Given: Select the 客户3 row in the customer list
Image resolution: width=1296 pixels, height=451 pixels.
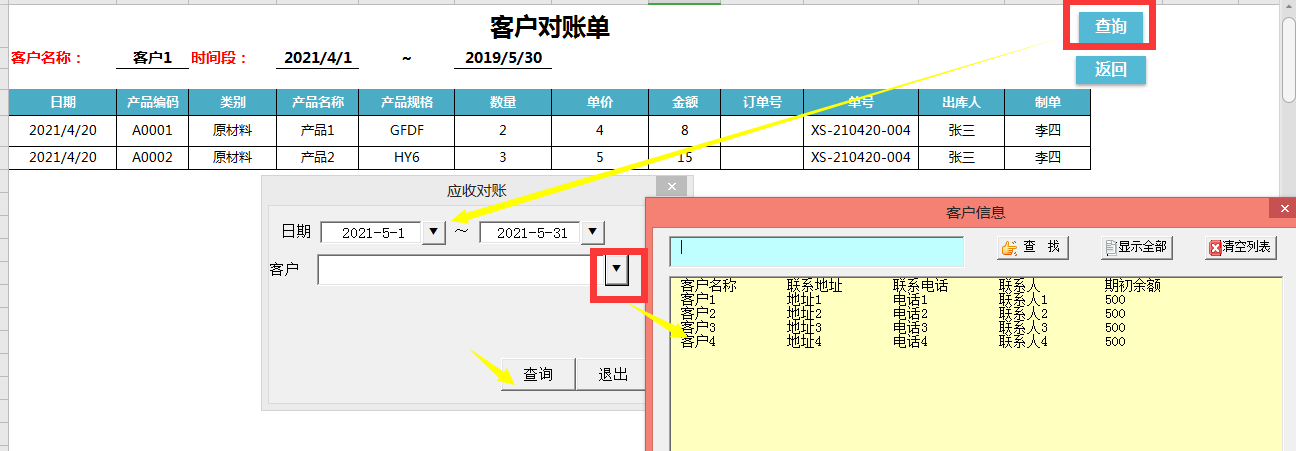Looking at the screenshot, I should [x=975, y=327].
